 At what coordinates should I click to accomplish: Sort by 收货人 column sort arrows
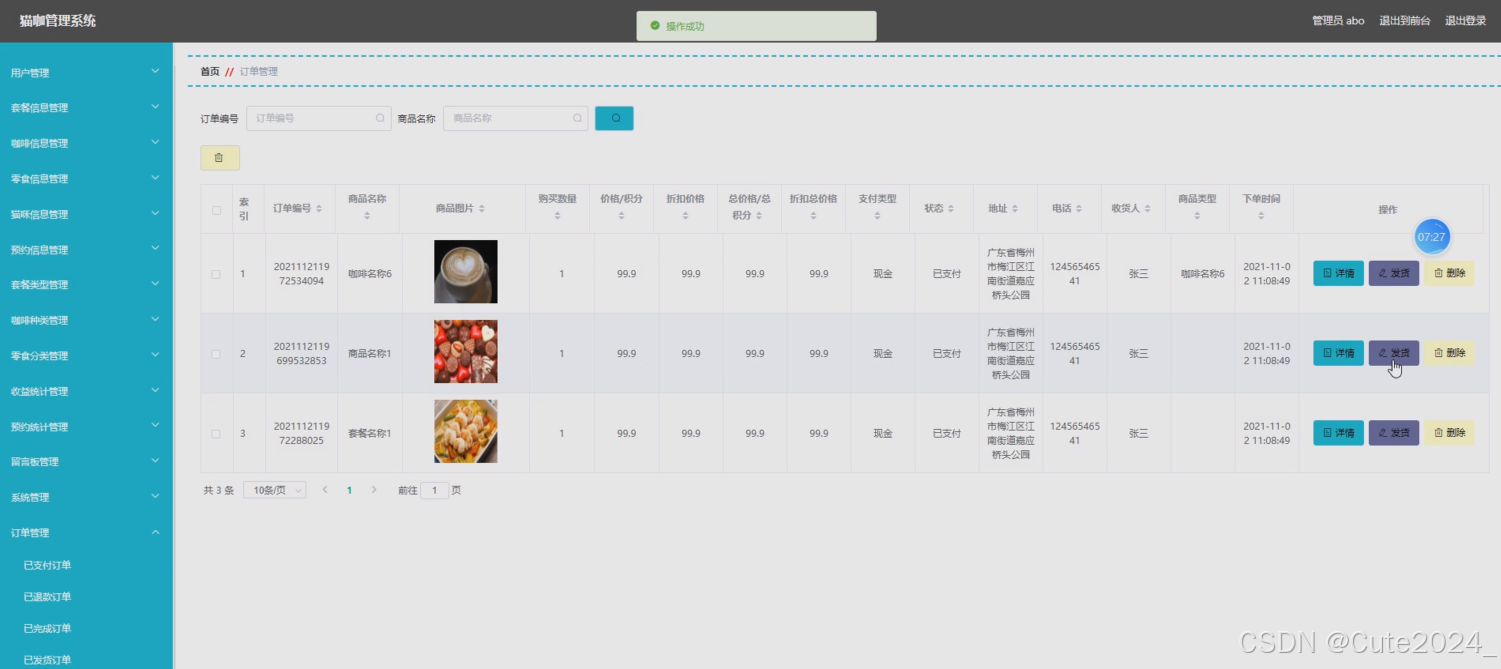point(1147,209)
